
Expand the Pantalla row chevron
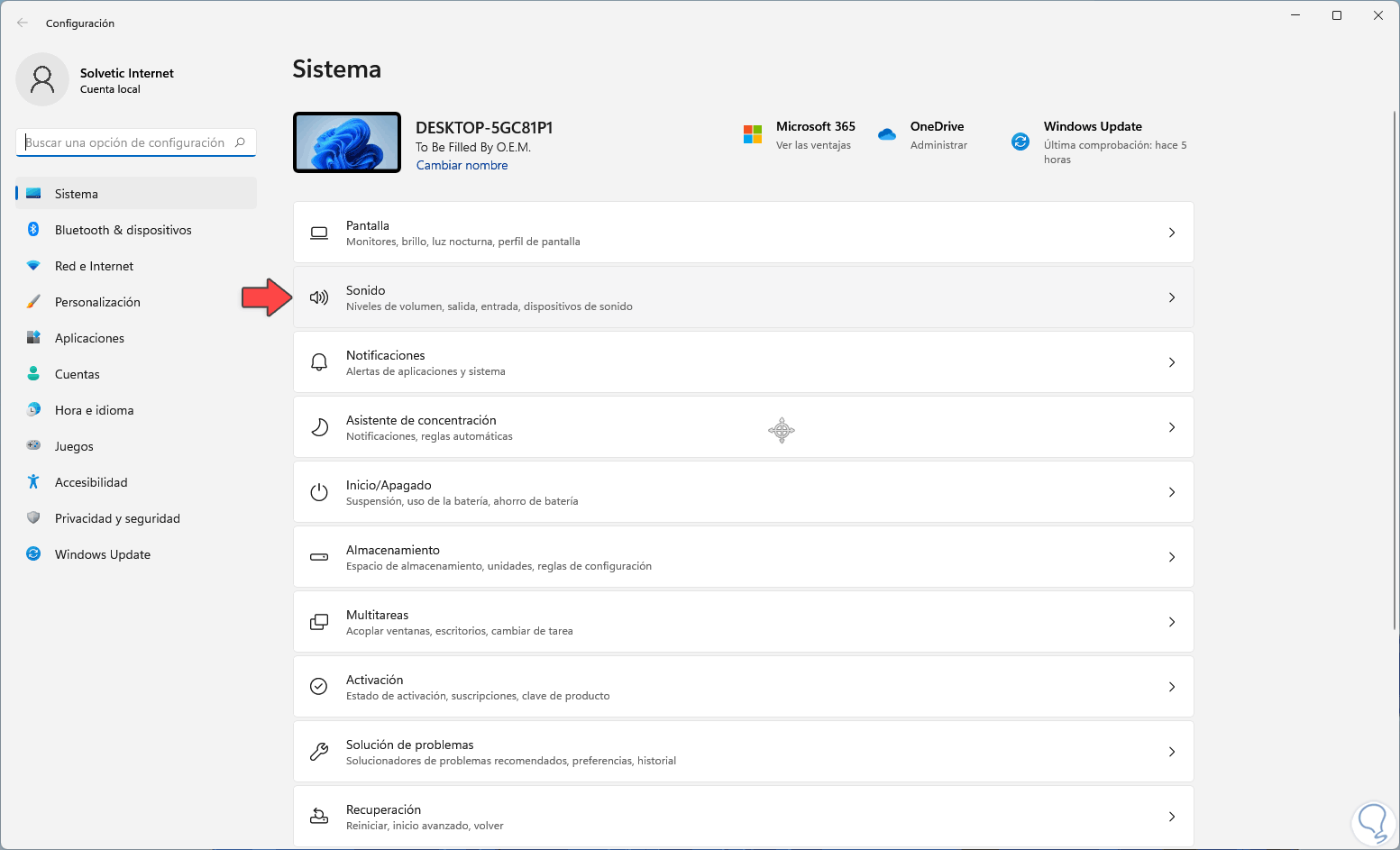(x=1172, y=233)
